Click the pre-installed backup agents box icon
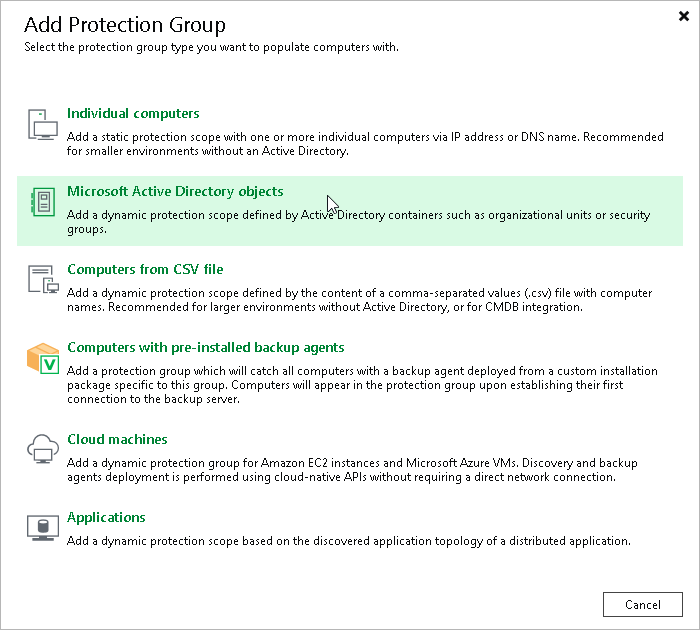Screen dimensions: 700x630 pyautogui.click(x=43, y=358)
